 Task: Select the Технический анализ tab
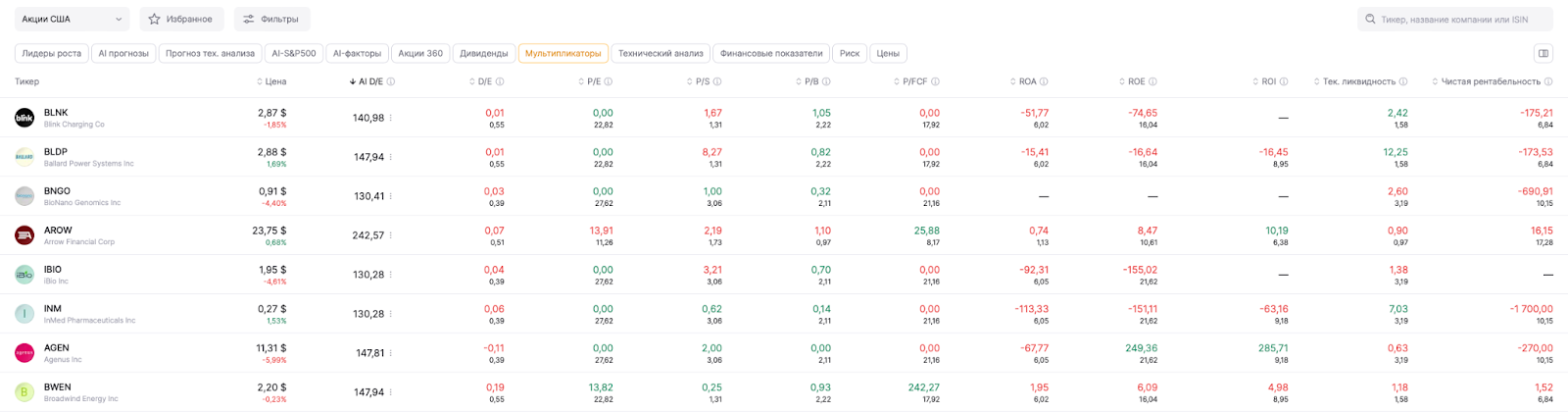661,54
